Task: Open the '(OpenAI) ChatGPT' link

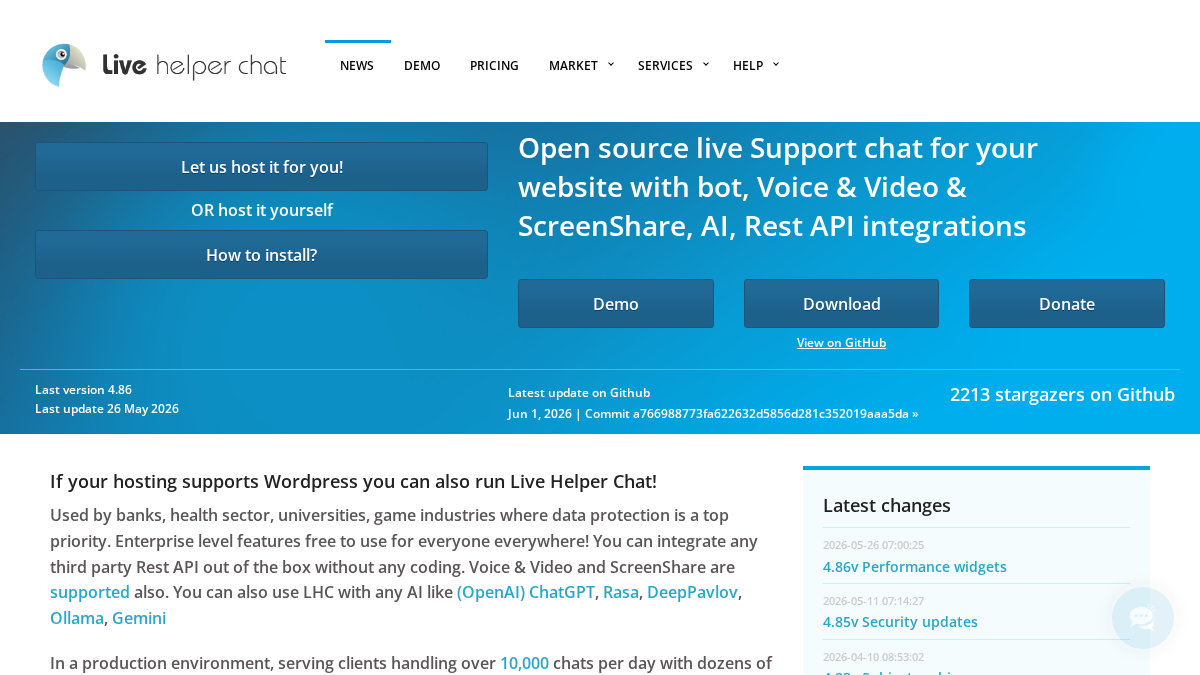Action: 526,592
